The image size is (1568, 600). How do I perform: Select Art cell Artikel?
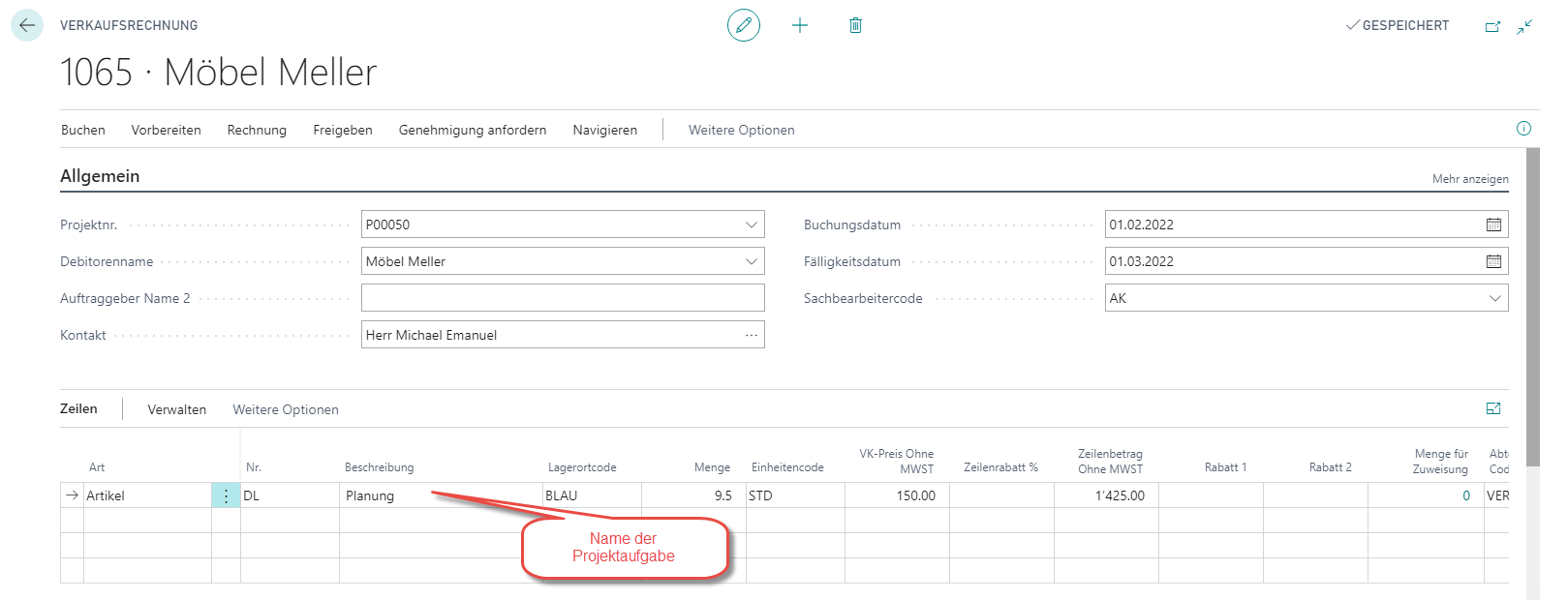pos(147,495)
